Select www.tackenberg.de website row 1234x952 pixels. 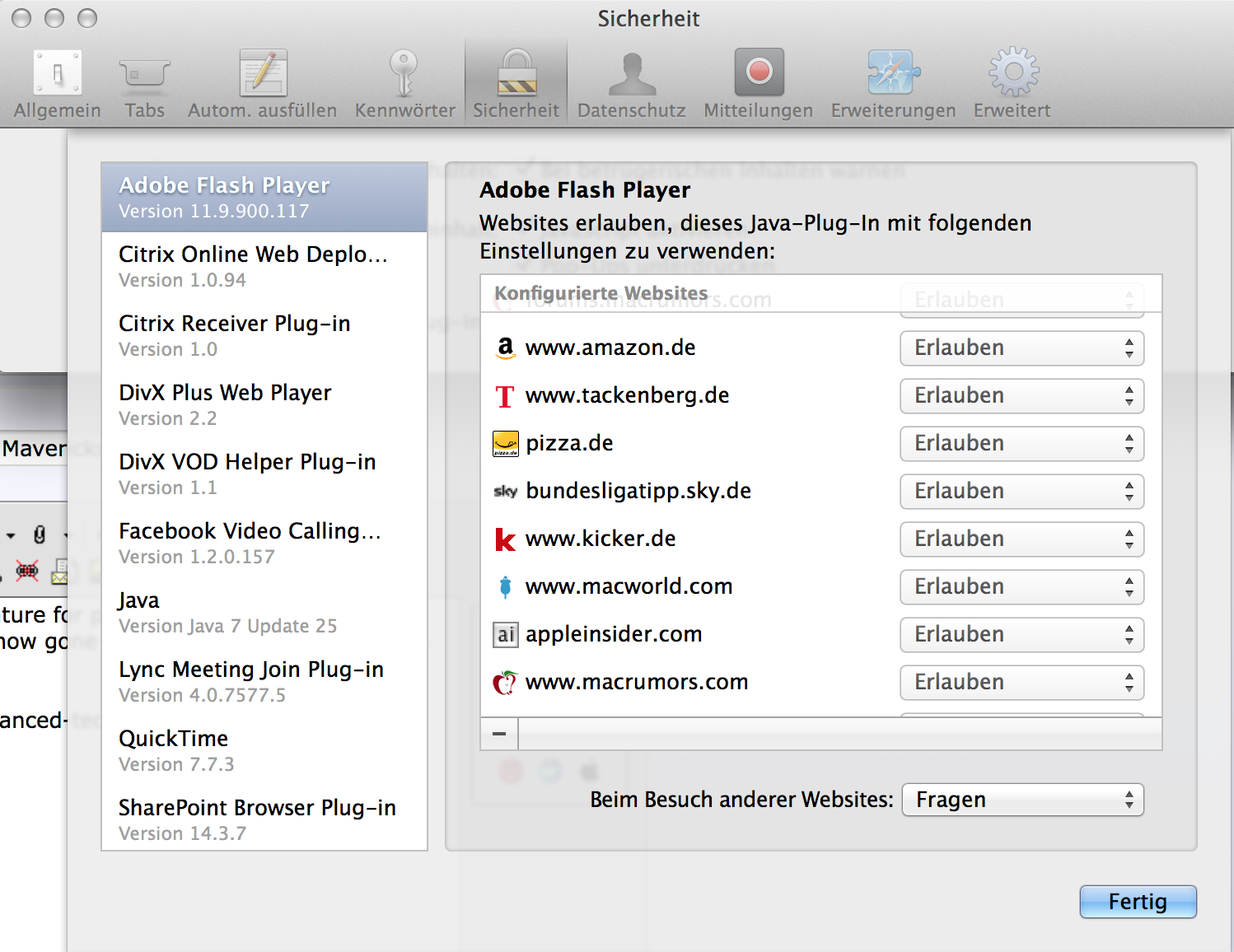821,396
